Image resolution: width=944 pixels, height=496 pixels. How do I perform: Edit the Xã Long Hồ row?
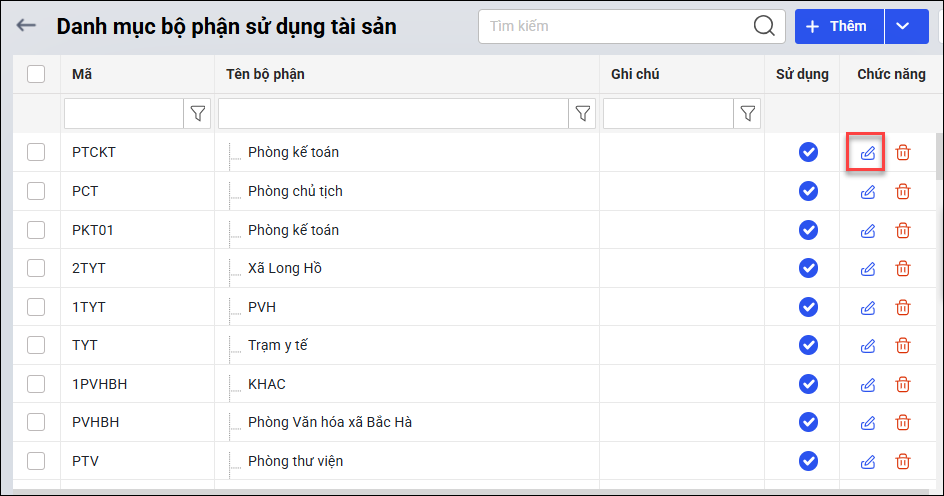(868, 268)
